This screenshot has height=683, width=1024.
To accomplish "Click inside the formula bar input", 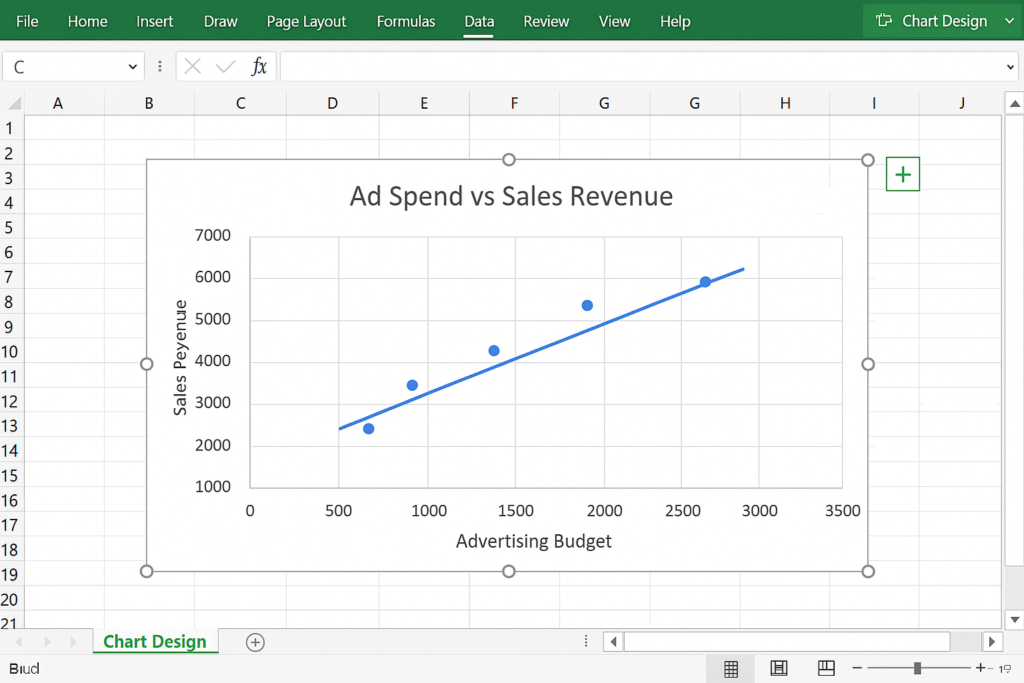I will click(640, 67).
